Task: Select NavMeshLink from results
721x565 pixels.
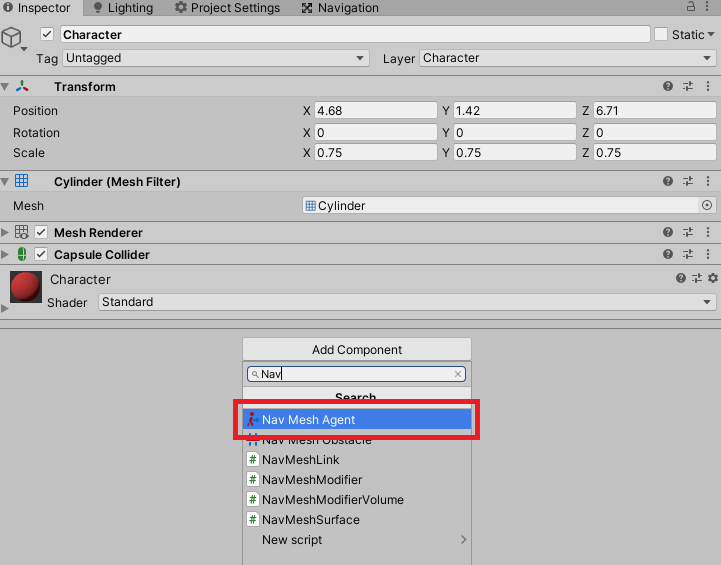Action: [357, 459]
